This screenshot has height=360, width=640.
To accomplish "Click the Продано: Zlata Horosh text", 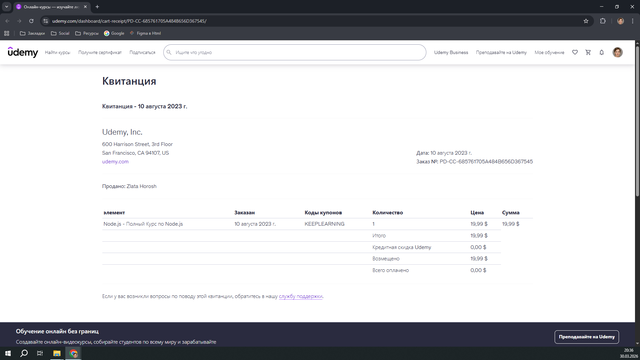I will tap(129, 186).
